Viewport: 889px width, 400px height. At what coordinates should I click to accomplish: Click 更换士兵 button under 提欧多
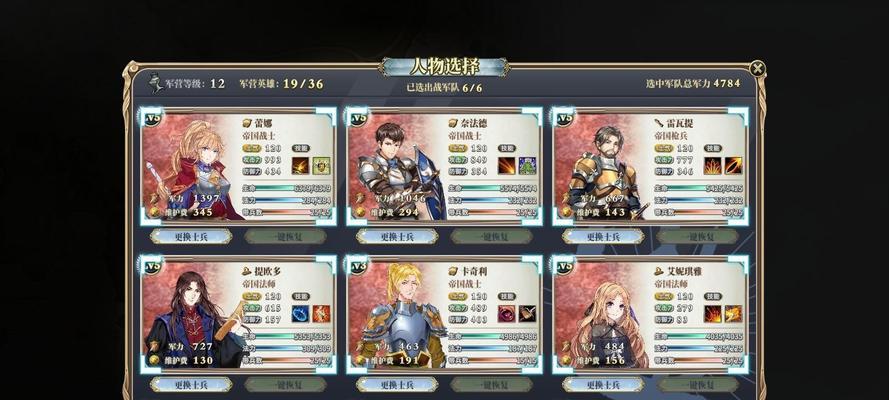191,385
